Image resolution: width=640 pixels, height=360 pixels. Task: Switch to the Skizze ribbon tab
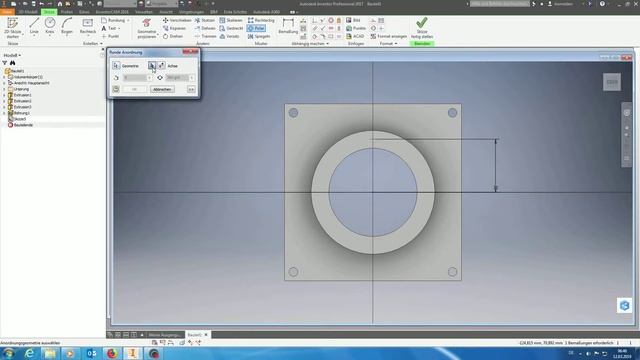49,12
